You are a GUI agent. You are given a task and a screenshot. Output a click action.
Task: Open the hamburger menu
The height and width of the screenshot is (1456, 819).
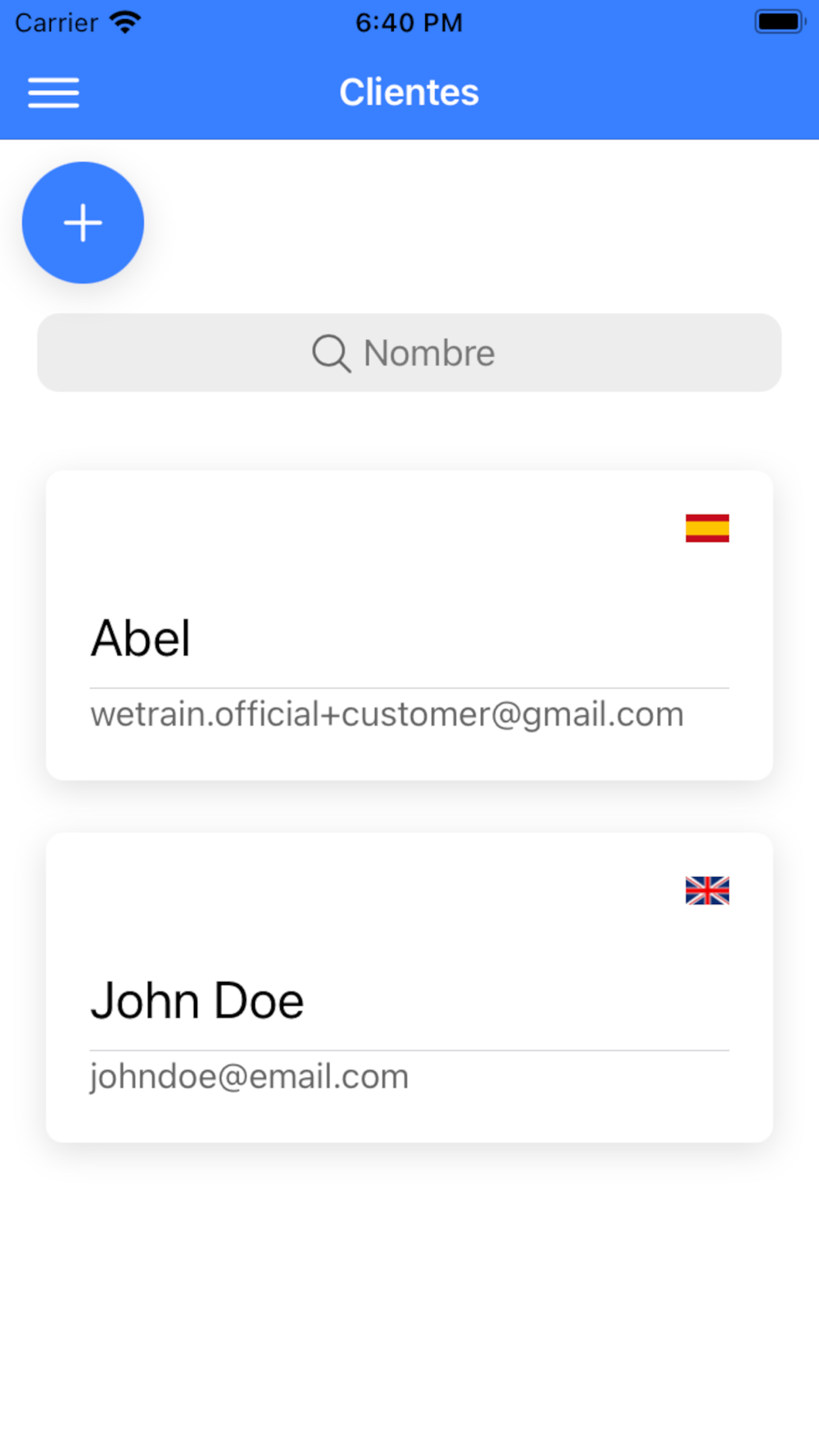point(53,93)
